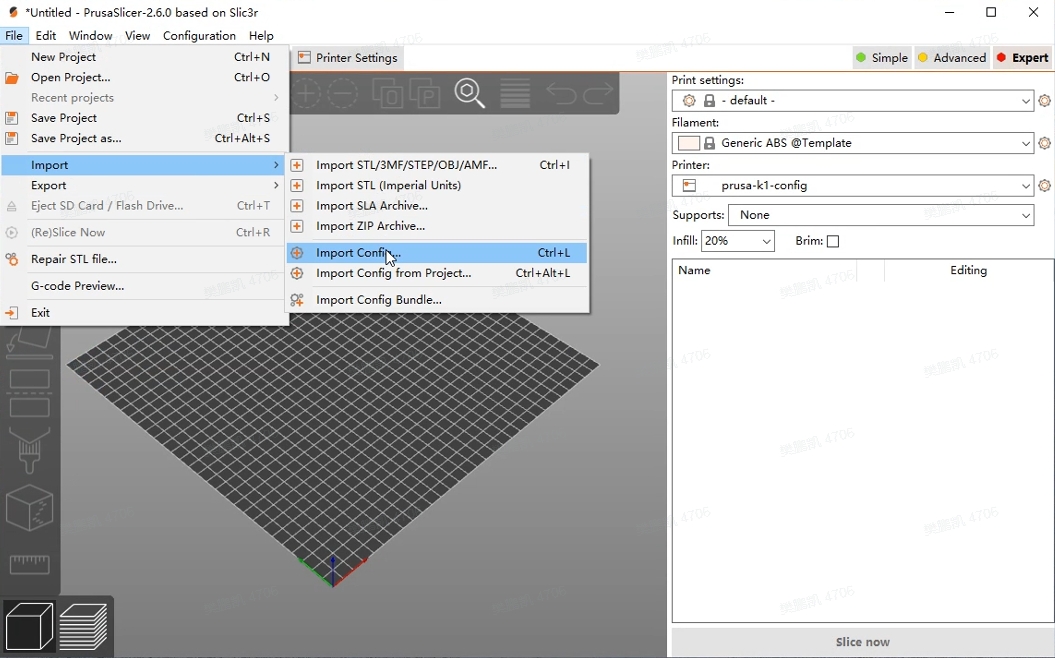The height and width of the screenshot is (658, 1055).
Task: Switch to Expert mode
Action: click(1023, 58)
